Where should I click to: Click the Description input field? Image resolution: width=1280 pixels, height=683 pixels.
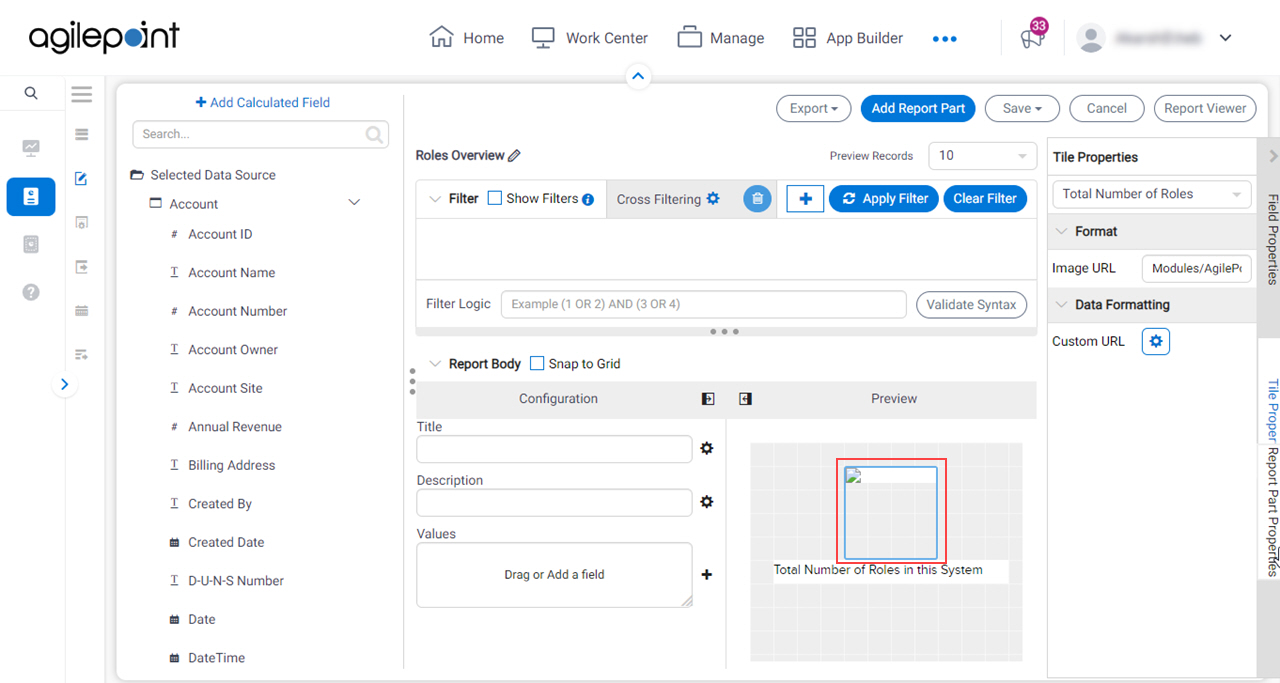pos(554,502)
